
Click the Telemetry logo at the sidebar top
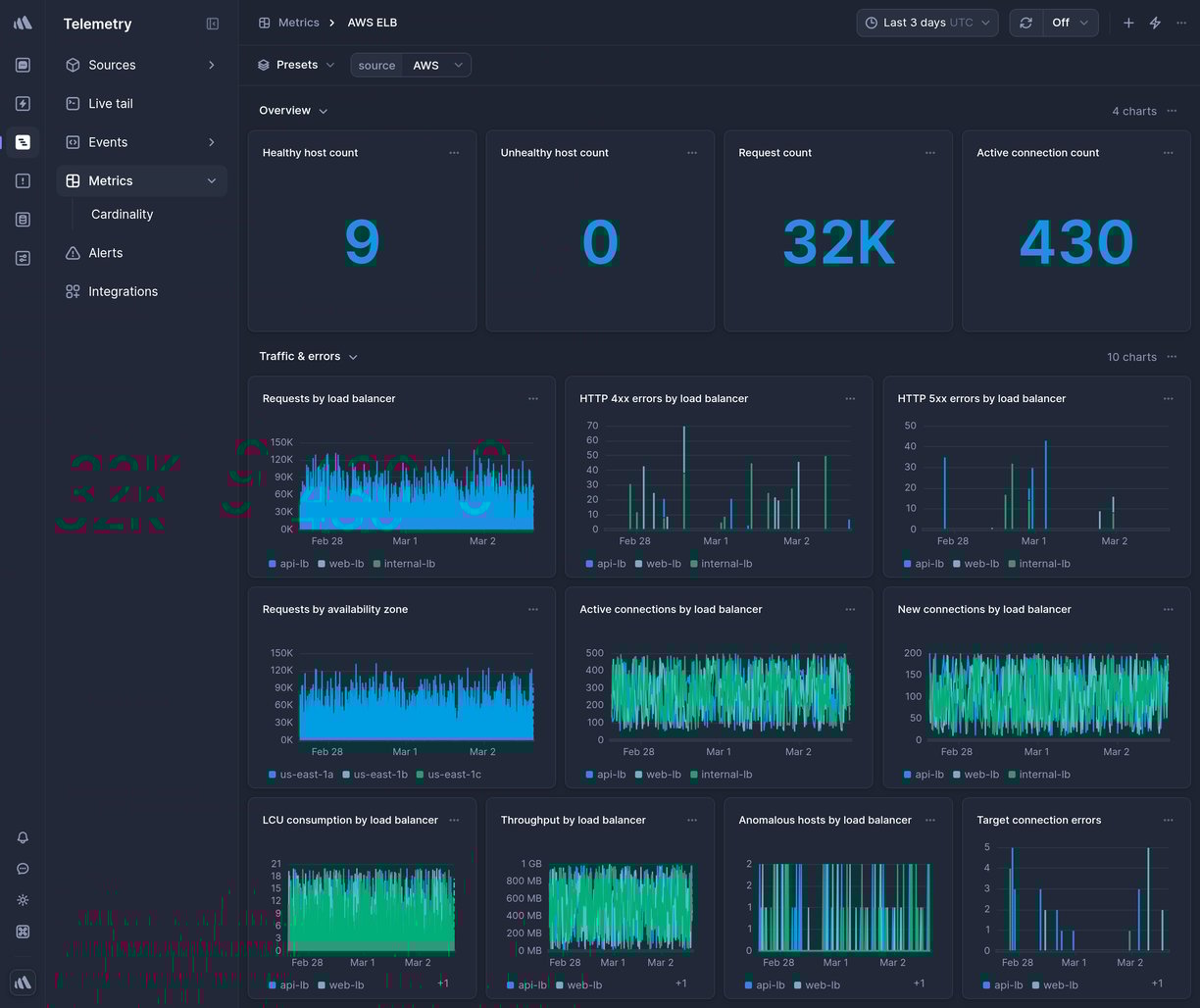22,22
